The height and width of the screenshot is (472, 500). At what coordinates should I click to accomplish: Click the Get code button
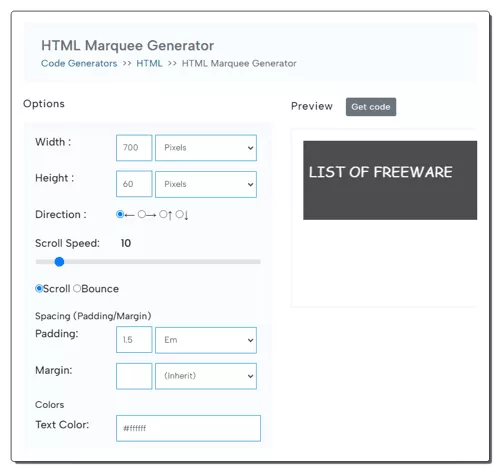[x=371, y=107]
